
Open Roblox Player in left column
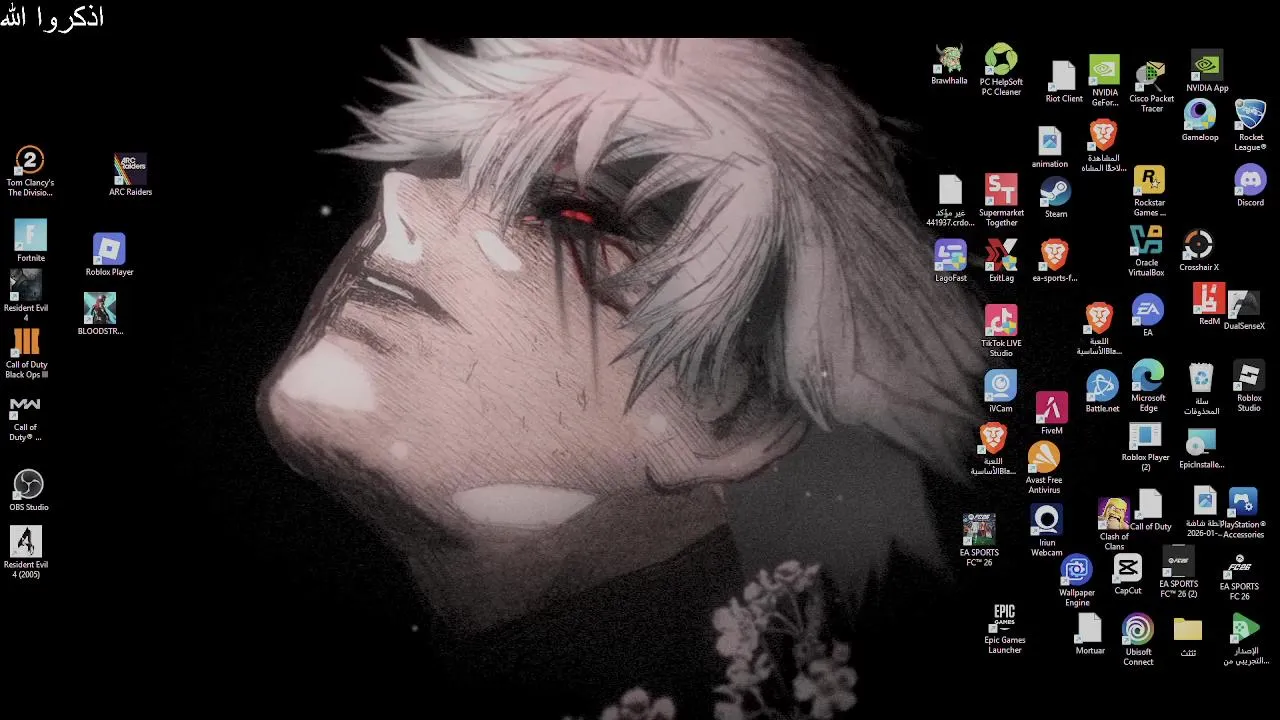click(109, 255)
